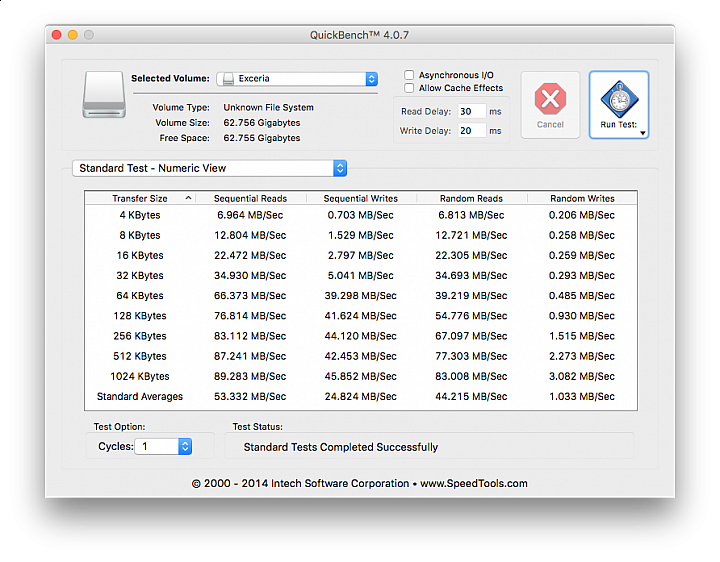Click the 62.755 Gigabytes free space
The width and height of the screenshot is (720, 562).
coord(262,138)
